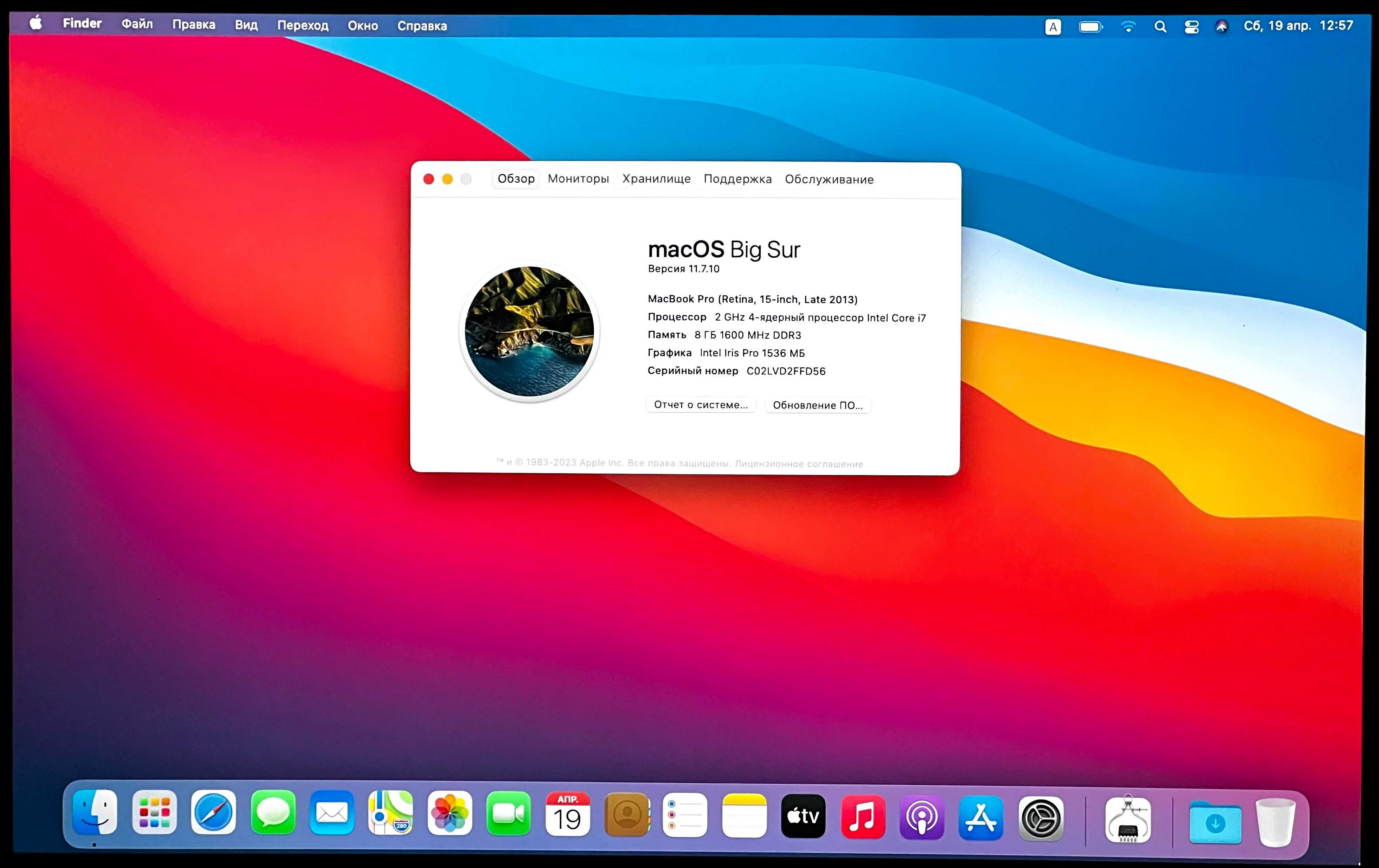Open System Information from the Dock
The width and height of the screenshot is (1379, 868).
[x=1128, y=820]
